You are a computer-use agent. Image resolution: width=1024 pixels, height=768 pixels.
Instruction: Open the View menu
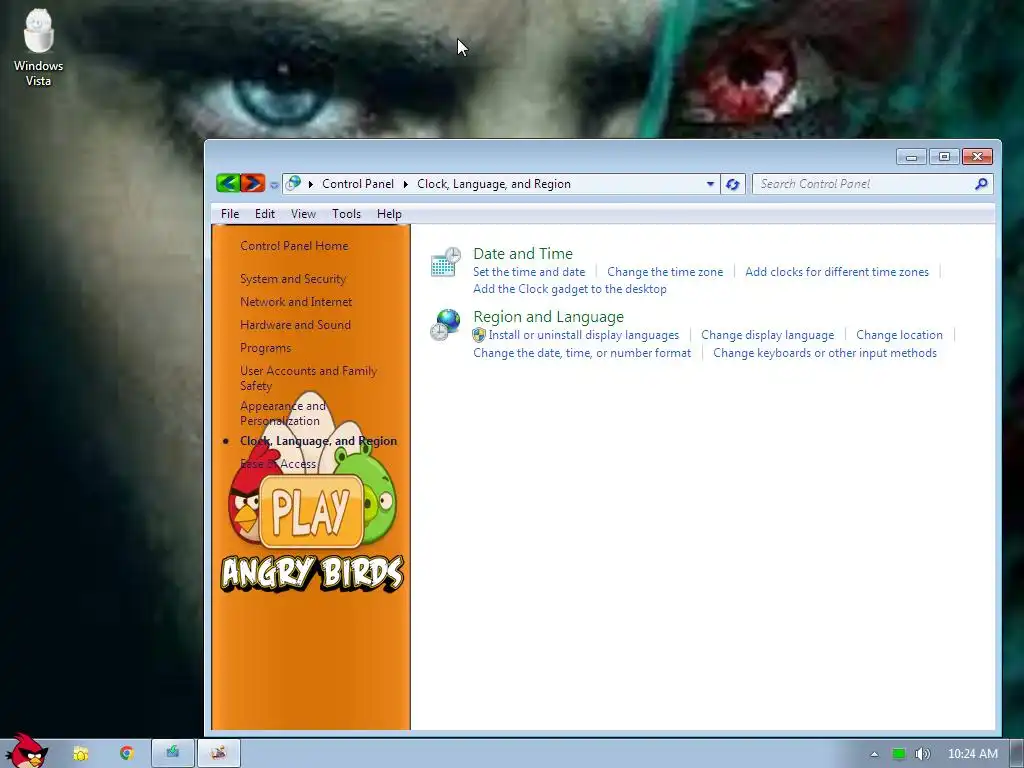click(x=303, y=214)
